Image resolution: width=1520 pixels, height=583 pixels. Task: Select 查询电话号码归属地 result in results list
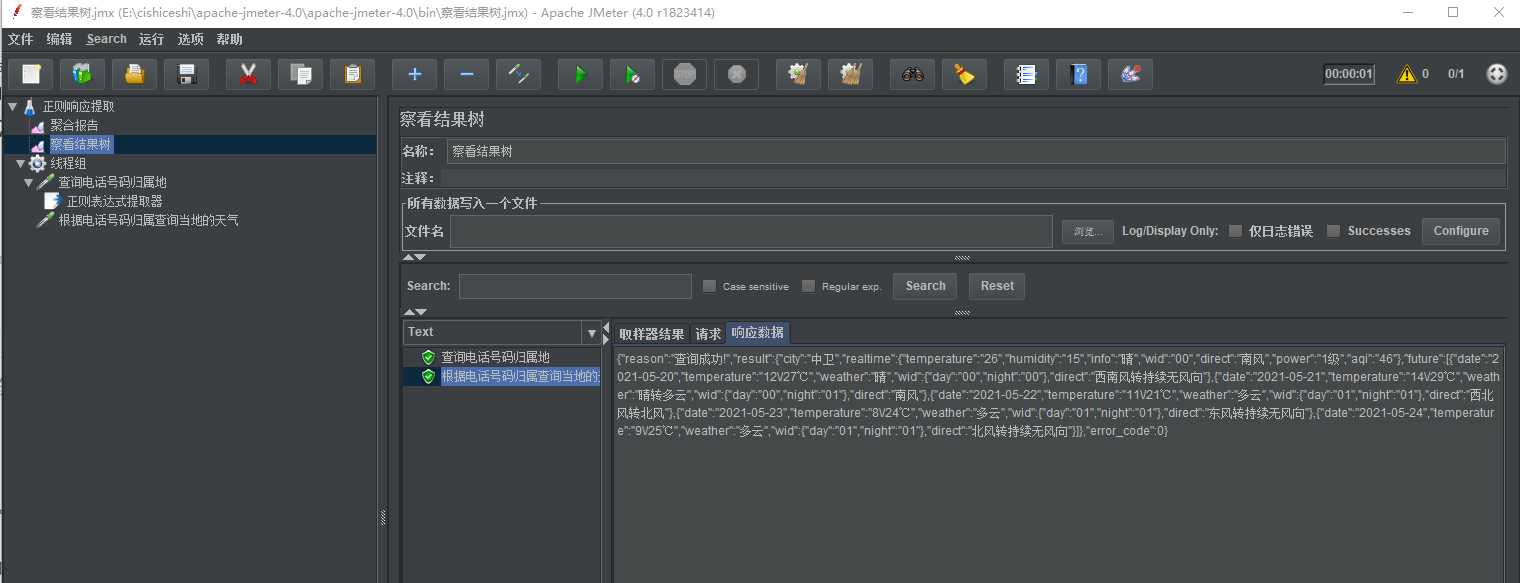click(x=496, y=357)
